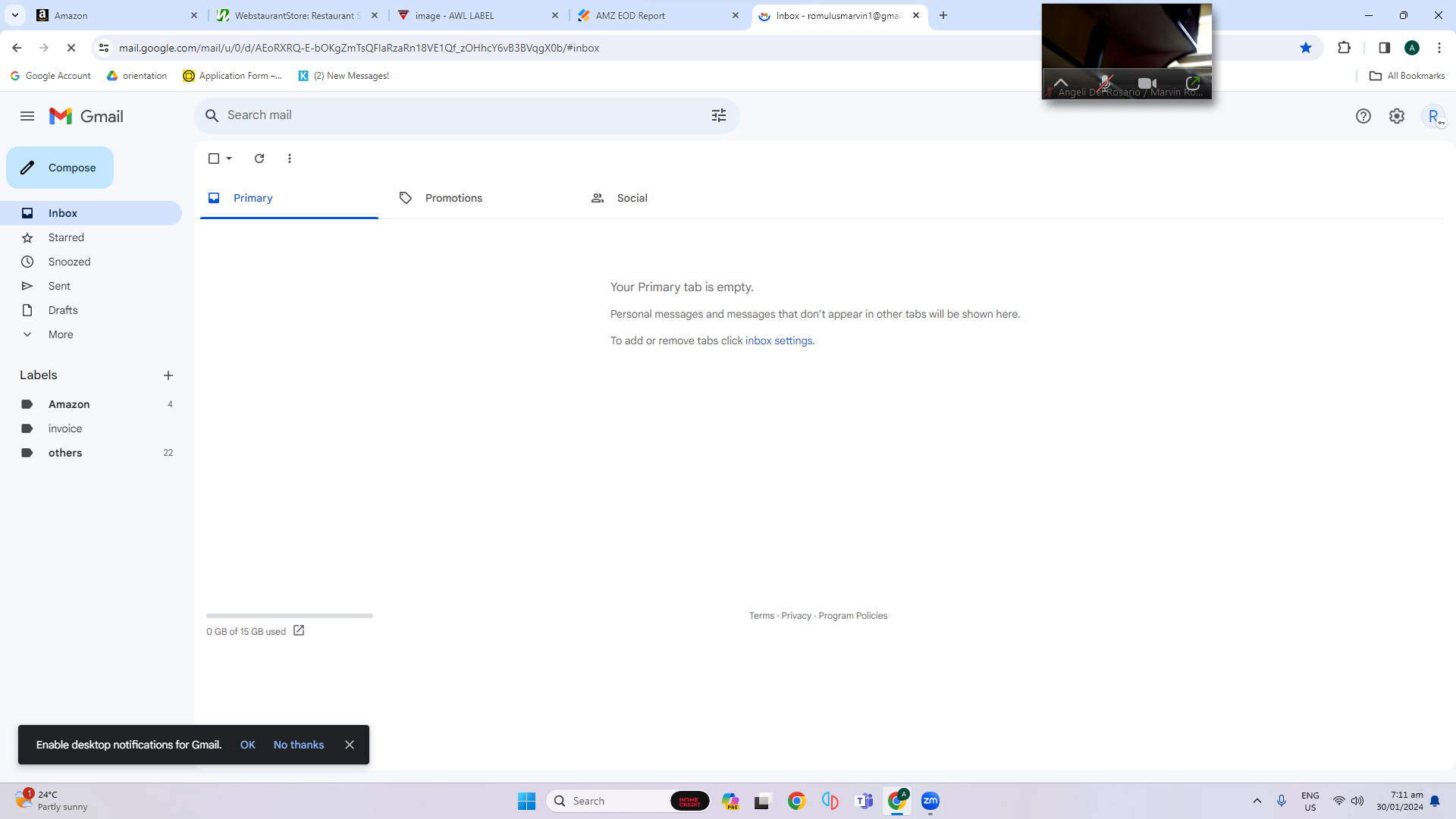Viewport: 1456px width, 819px height.
Task: Open the select dropdown arrow
Action: 229,158
